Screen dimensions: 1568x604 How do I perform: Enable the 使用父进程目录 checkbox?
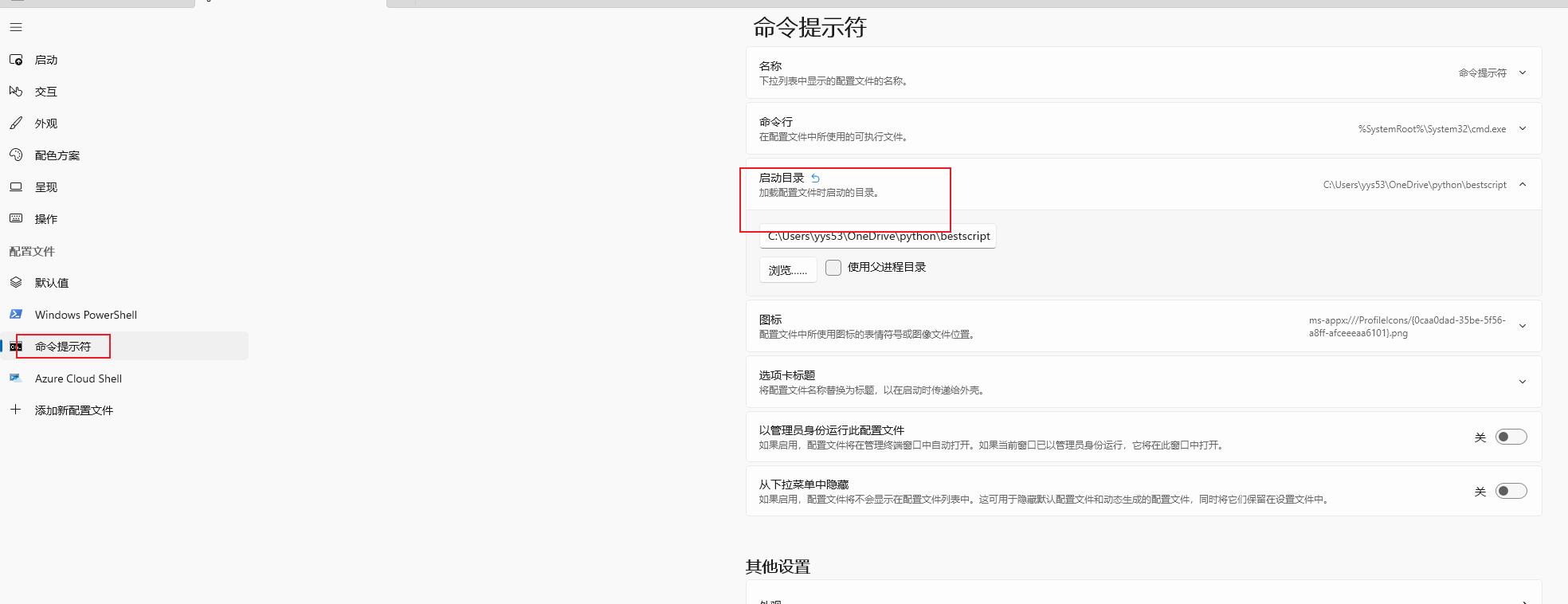click(833, 268)
